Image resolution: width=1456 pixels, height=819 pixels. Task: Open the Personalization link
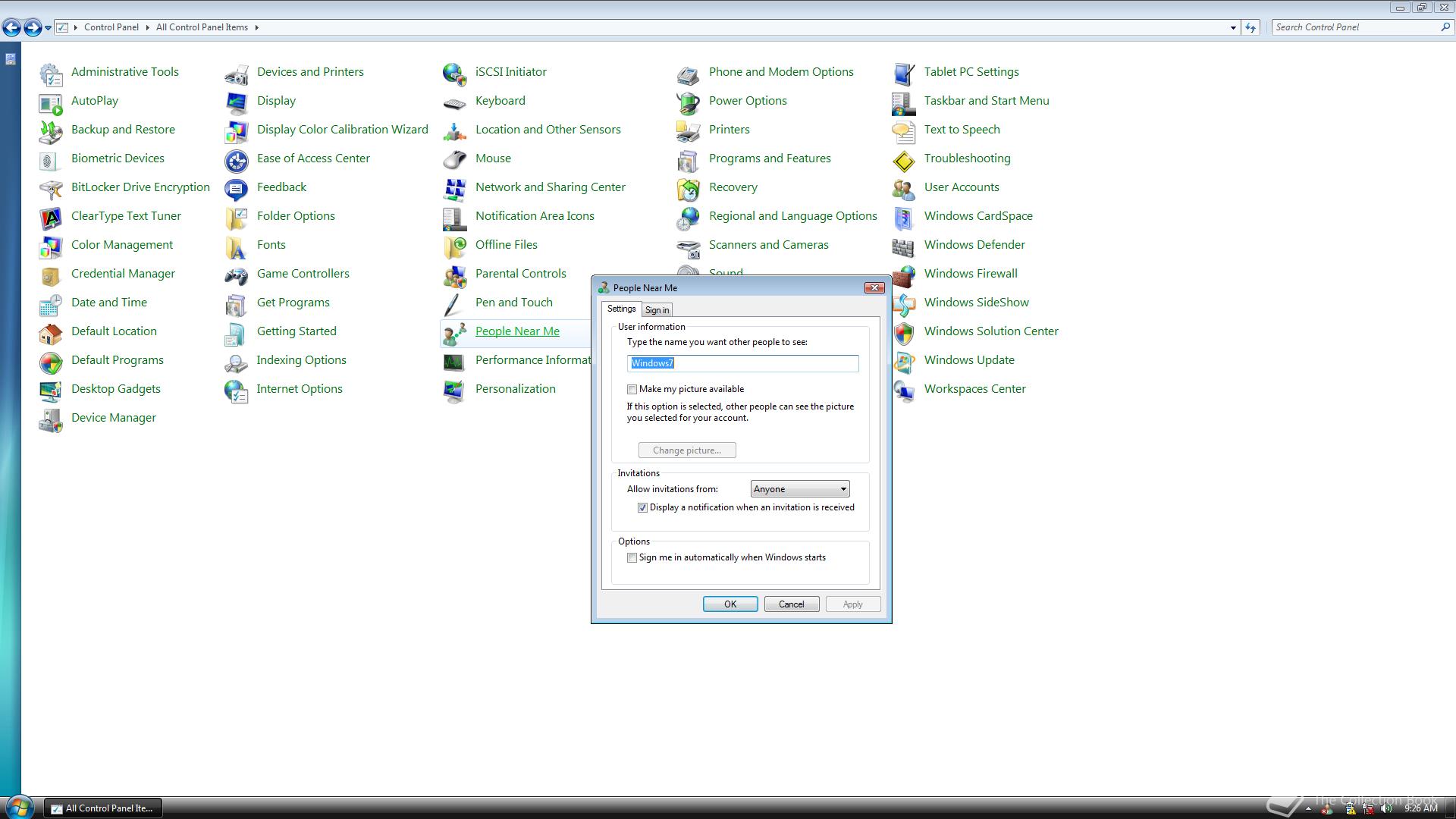pos(516,389)
